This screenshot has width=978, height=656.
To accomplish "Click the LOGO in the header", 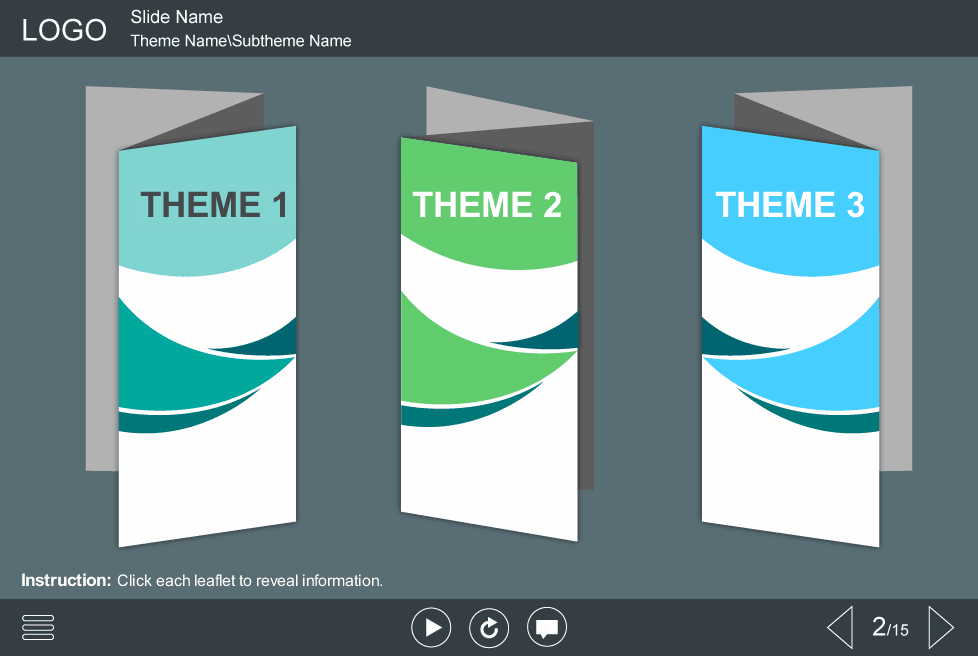I will 64,30.
